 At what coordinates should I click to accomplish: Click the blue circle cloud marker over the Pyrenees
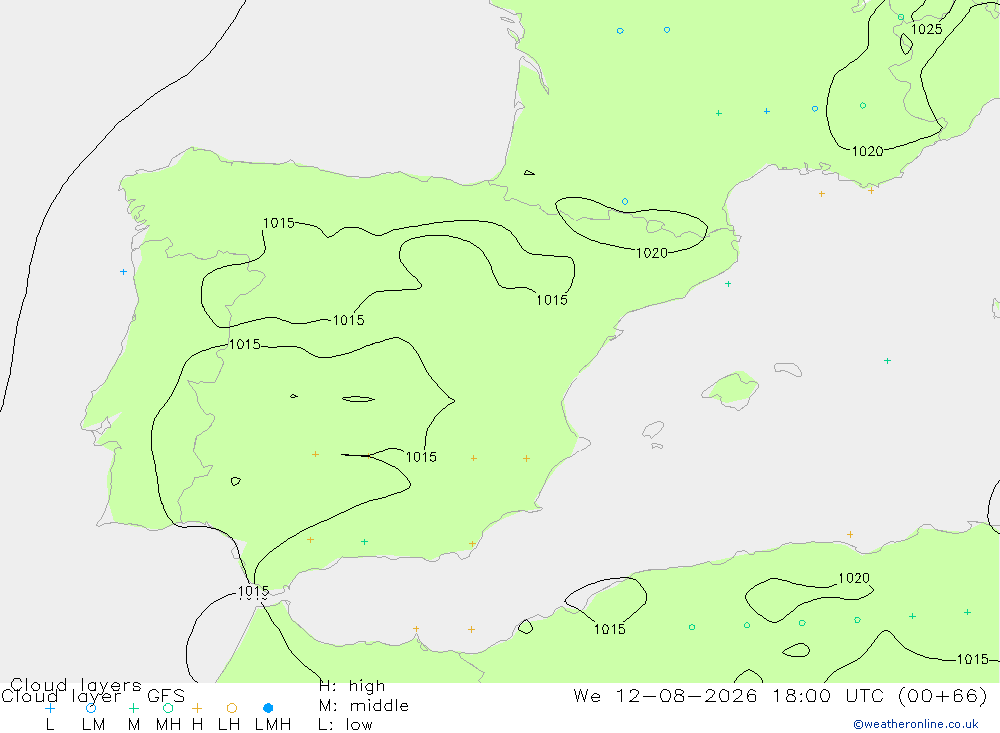tap(624, 202)
